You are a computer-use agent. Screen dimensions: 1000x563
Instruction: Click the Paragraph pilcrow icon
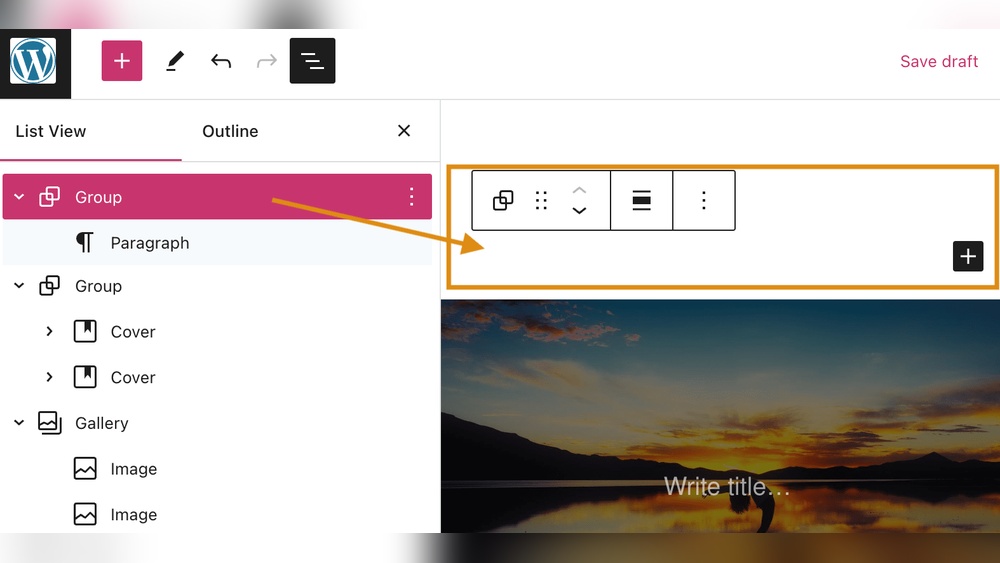pos(85,242)
